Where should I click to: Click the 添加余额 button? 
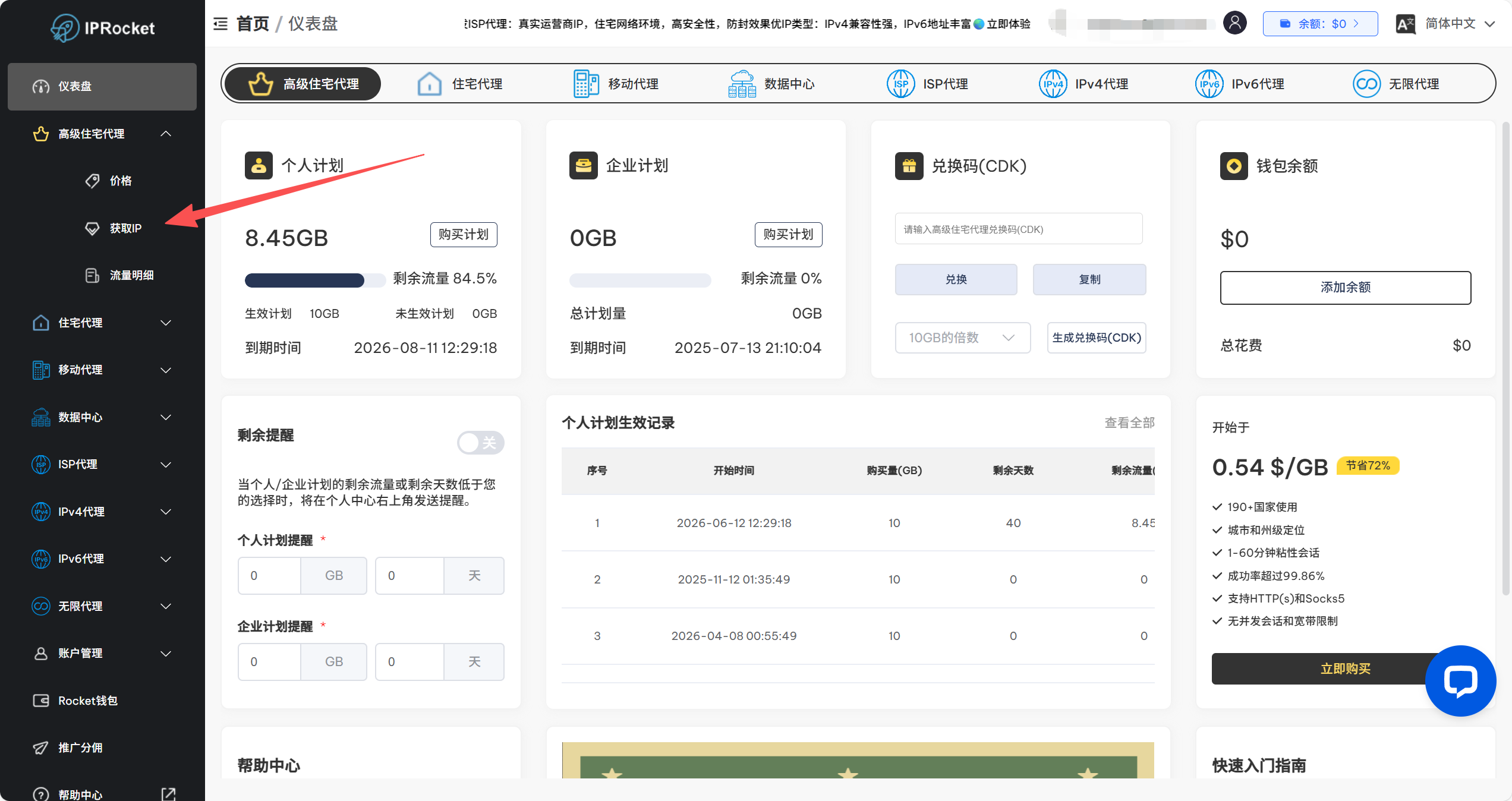[1346, 288]
